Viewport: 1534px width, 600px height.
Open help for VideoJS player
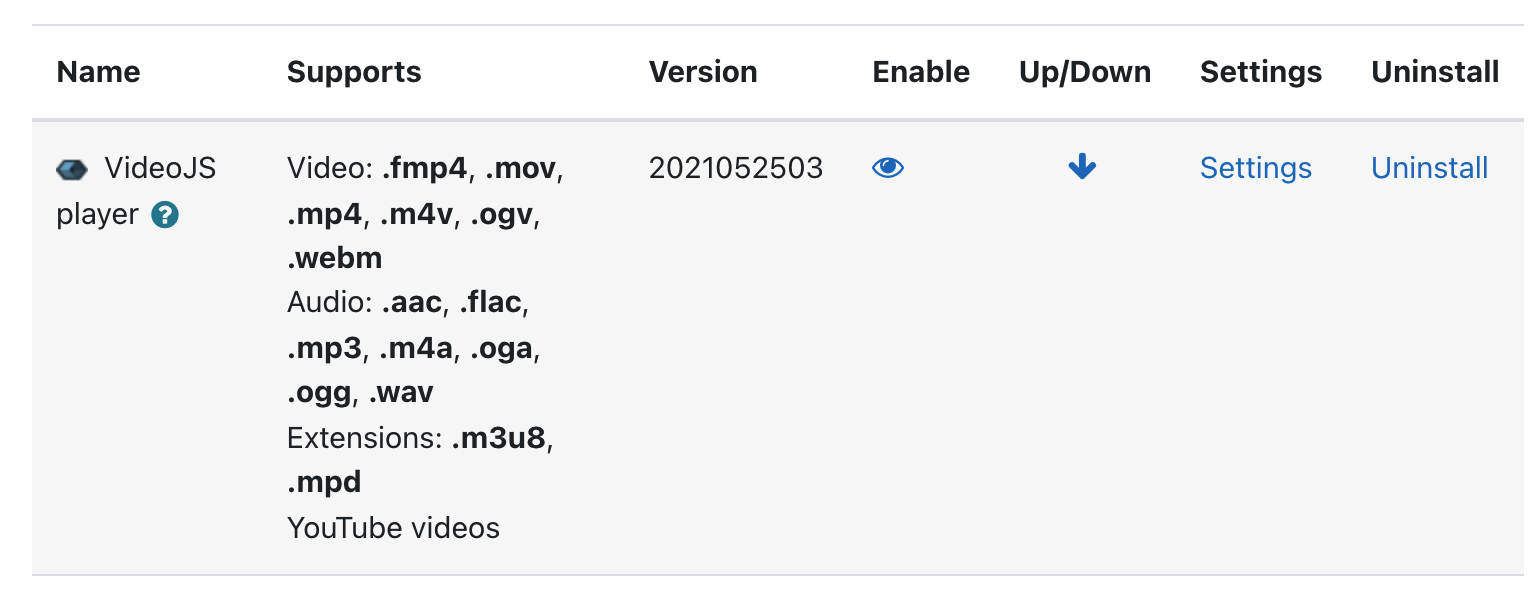(165, 215)
